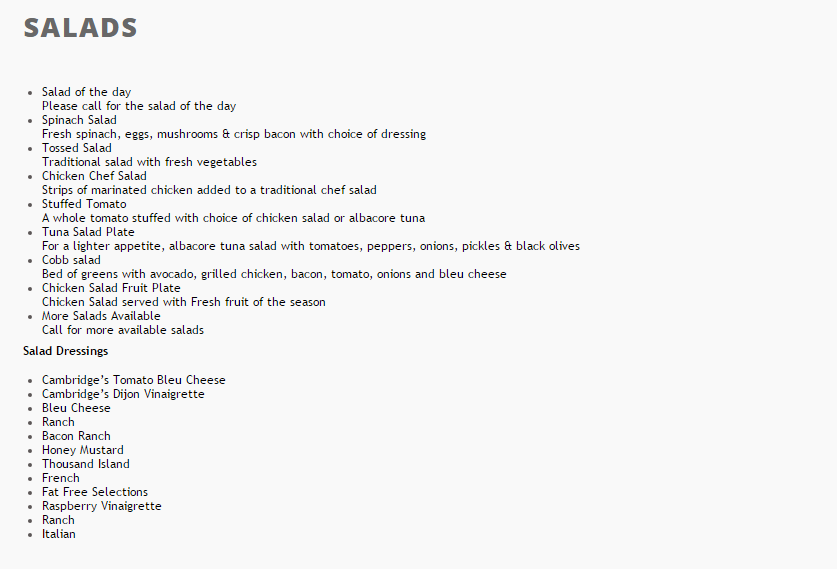Select the Thousand Island dressing
Viewport: 837px width, 569px height.
click(x=86, y=464)
